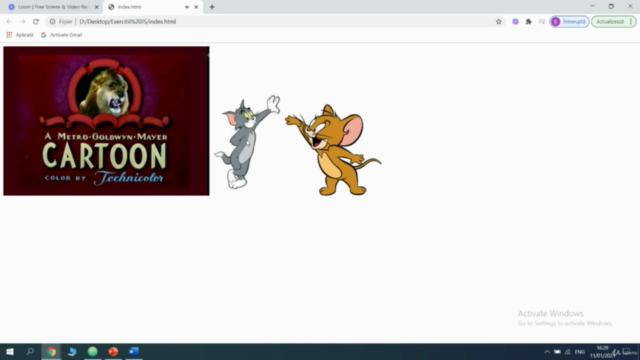Click the battery icon in system tray
640x360 pixels.
[557, 352]
